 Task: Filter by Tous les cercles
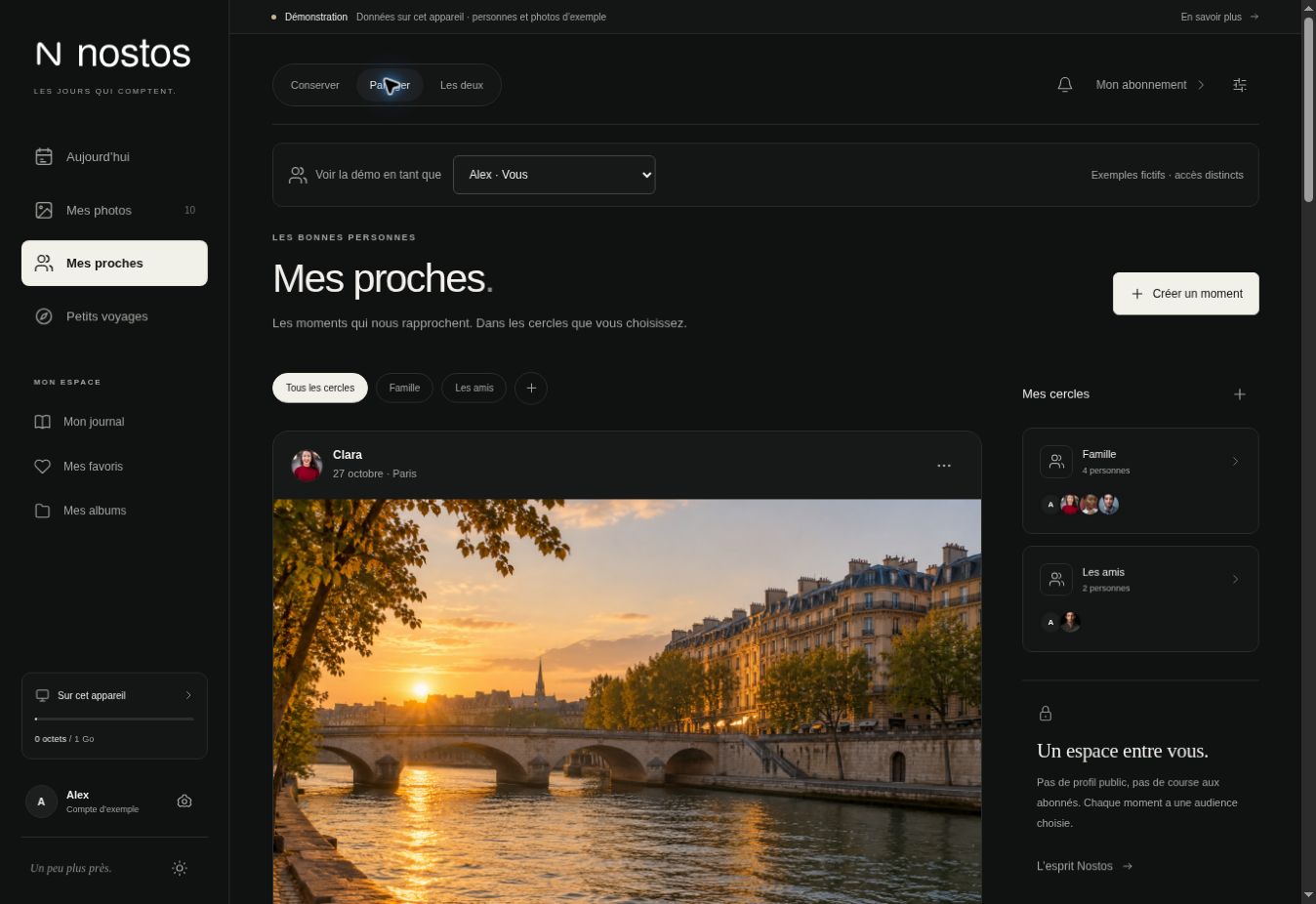320,388
